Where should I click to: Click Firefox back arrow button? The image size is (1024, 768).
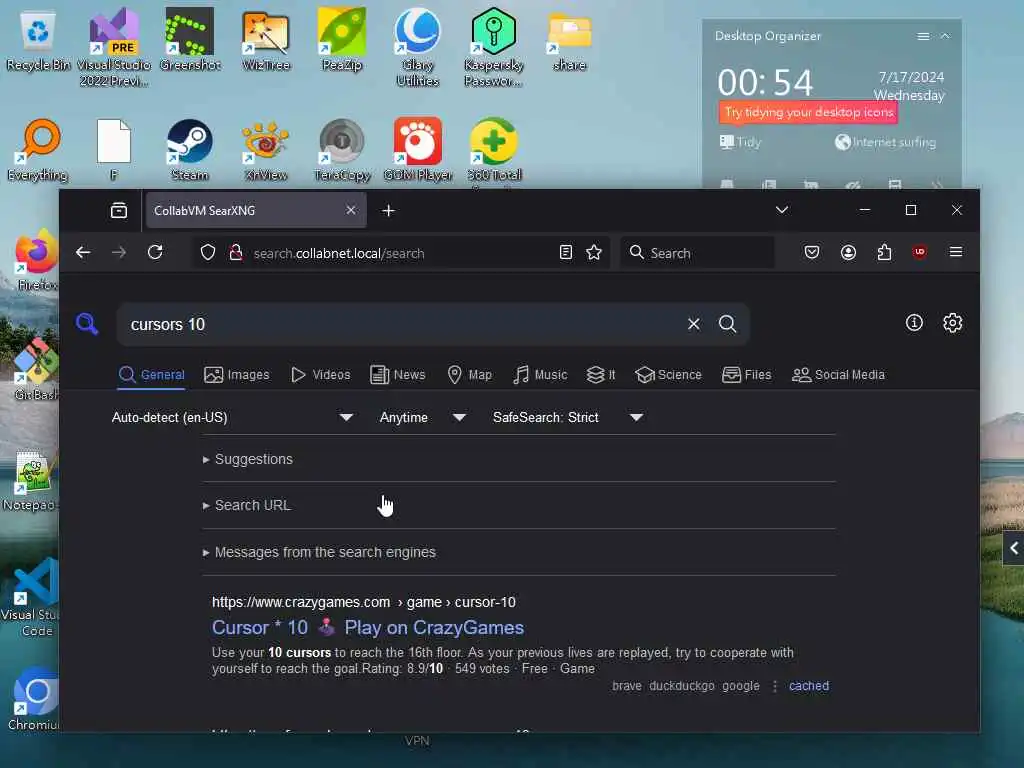click(83, 253)
